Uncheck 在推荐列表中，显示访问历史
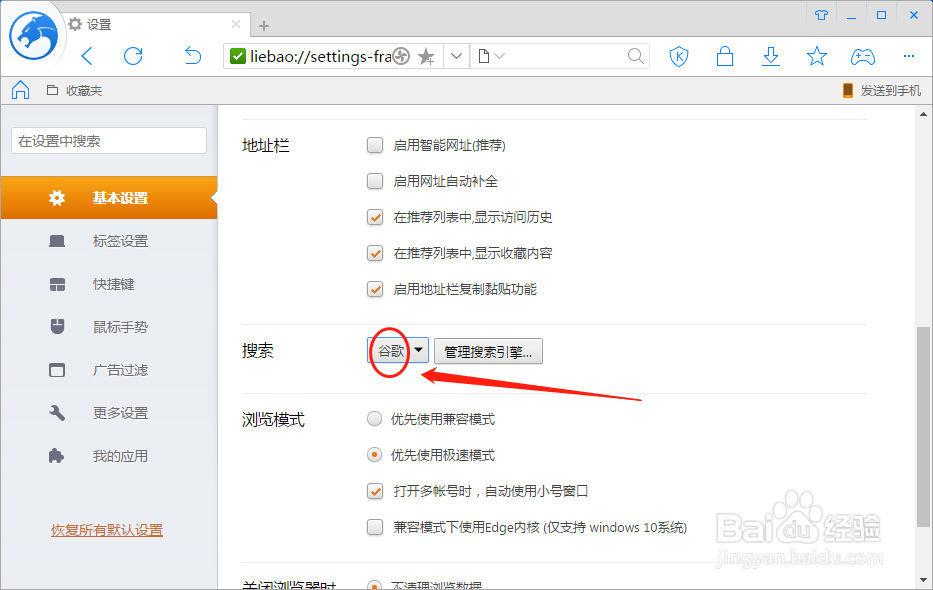The image size is (933, 590). tap(374, 217)
